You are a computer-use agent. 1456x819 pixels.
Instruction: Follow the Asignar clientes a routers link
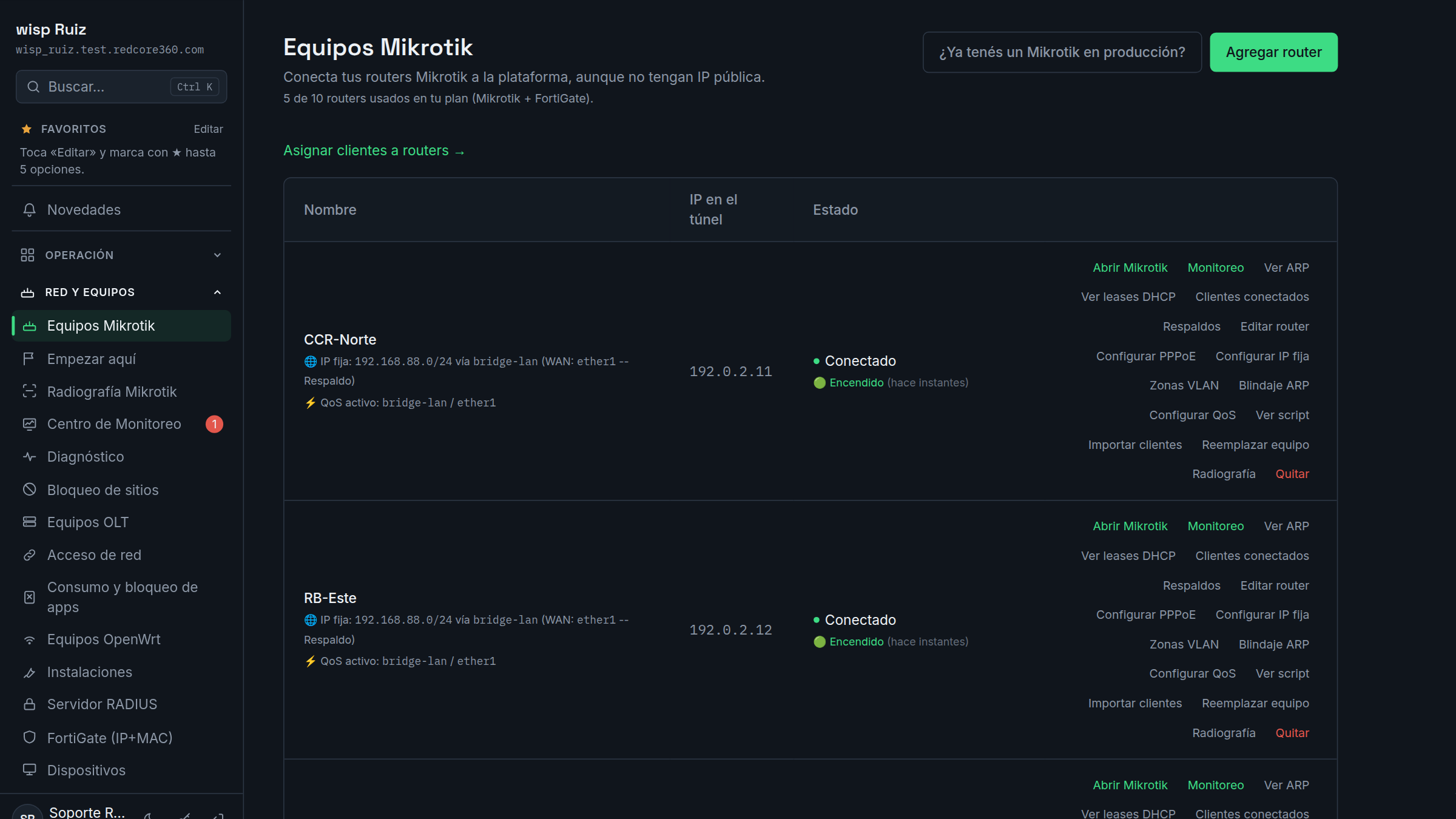click(x=374, y=151)
